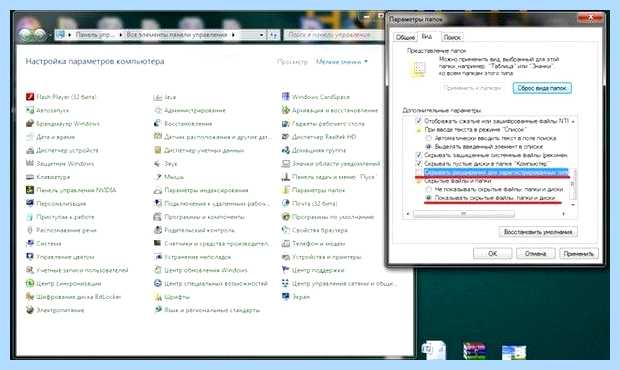Click the vertical scrollbar thumb in settings list

pyautogui.click(x=573, y=184)
